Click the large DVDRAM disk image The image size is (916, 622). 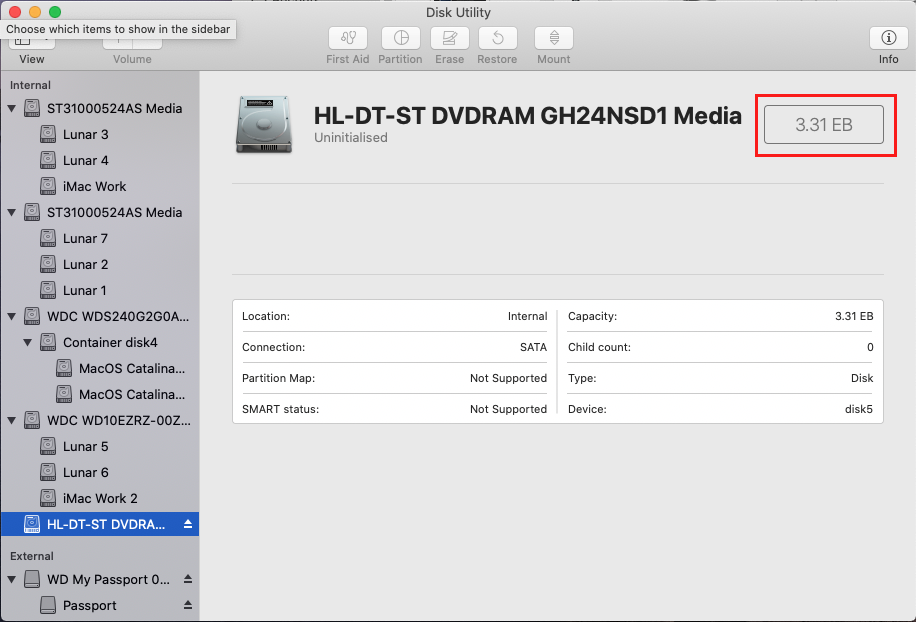pyautogui.click(x=263, y=125)
